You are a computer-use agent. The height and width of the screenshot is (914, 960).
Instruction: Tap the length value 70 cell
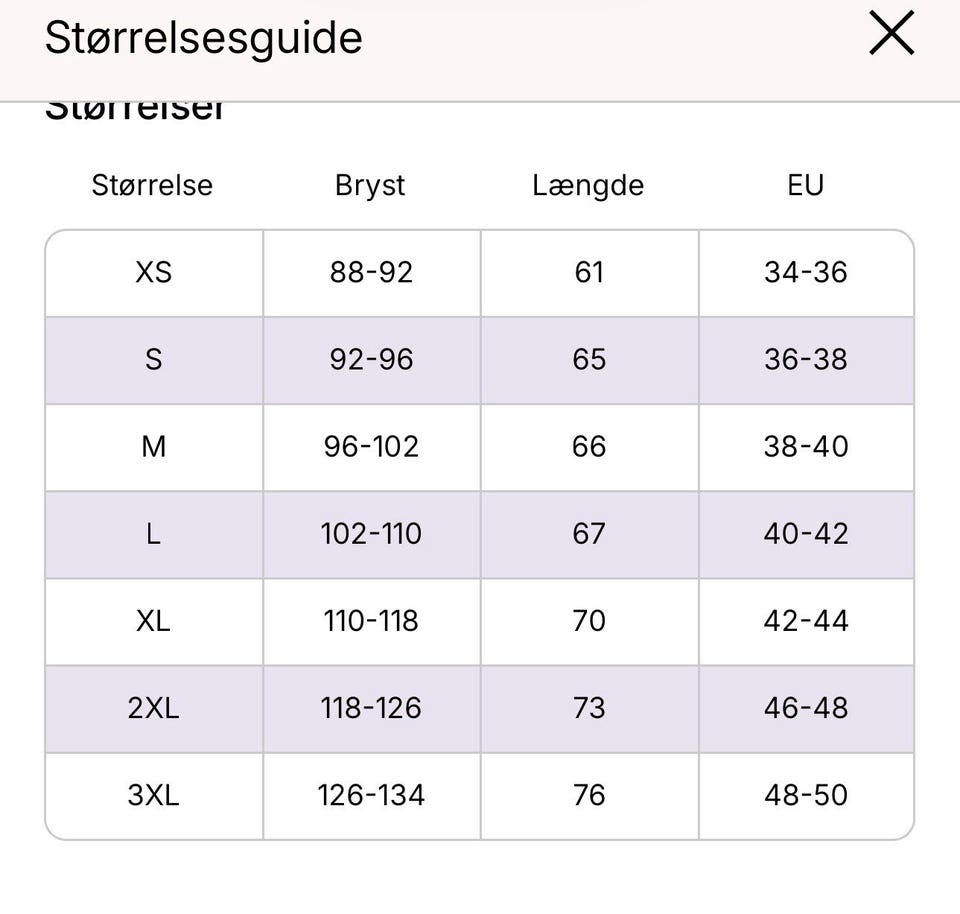coord(589,621)
